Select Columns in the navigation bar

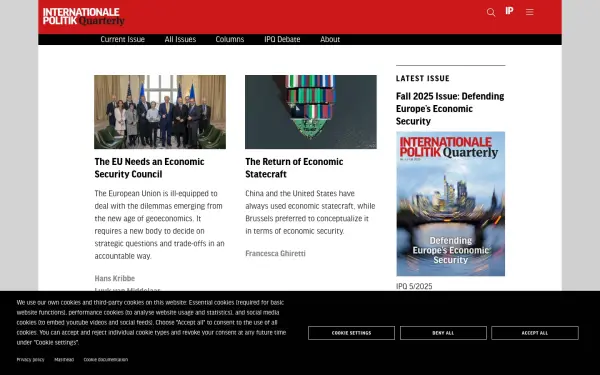[230, 39]
